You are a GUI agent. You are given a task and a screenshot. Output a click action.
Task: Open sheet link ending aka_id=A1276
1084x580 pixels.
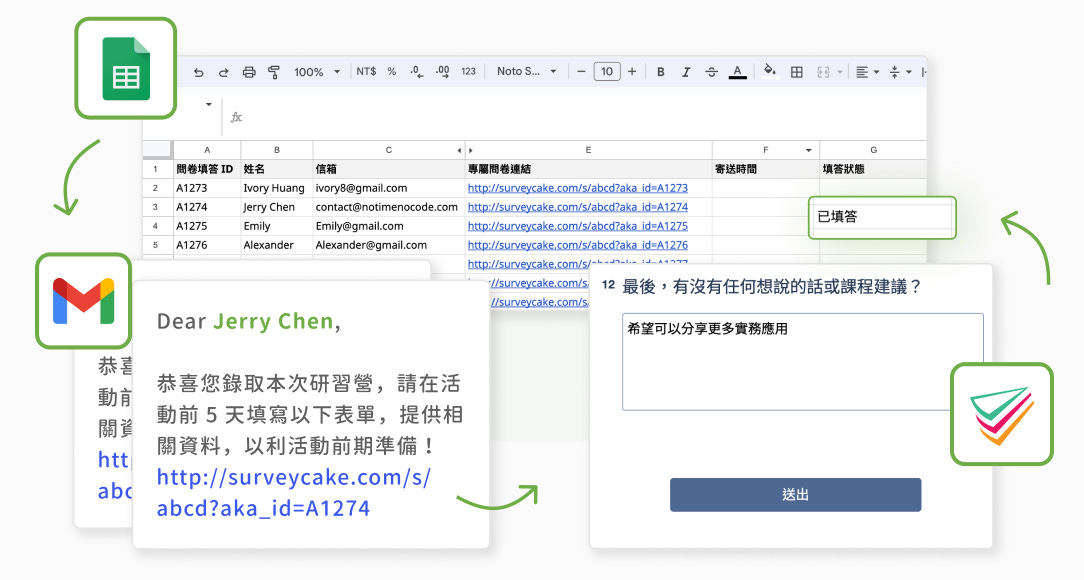point(577,245)
